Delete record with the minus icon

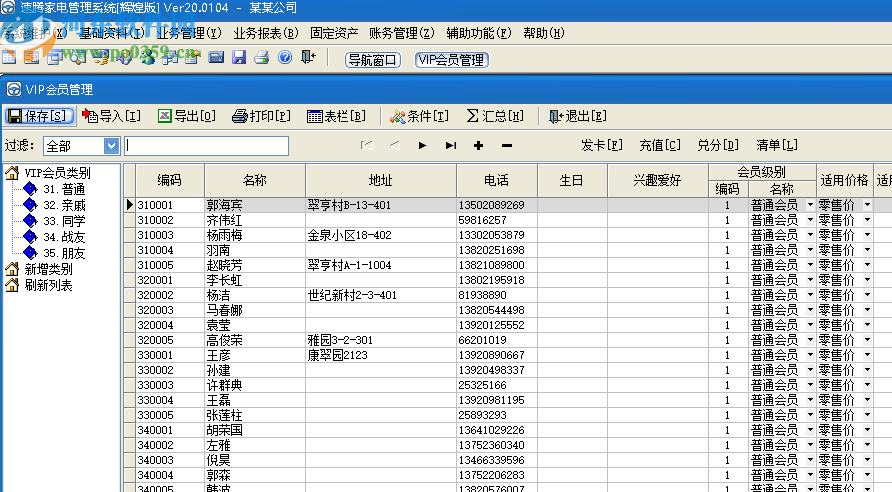tap(507, 146)
